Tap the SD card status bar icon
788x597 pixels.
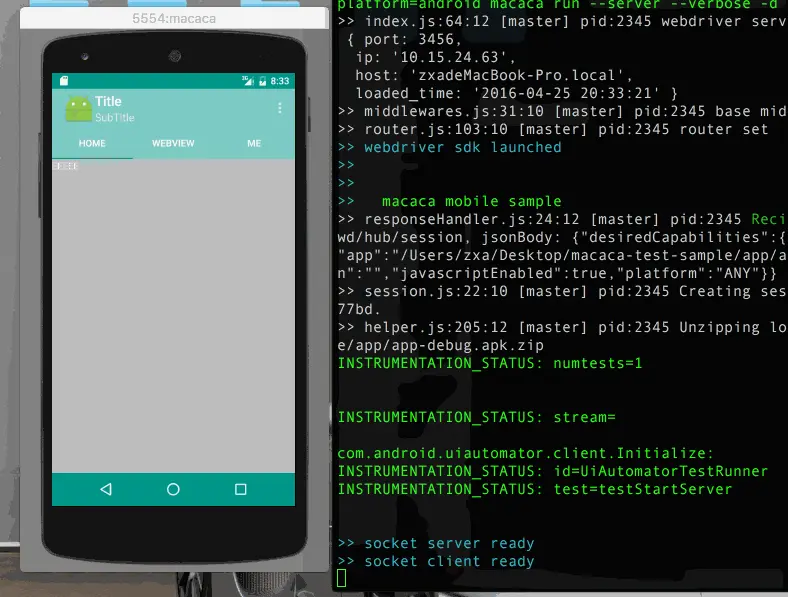click(x=64, y=80)
